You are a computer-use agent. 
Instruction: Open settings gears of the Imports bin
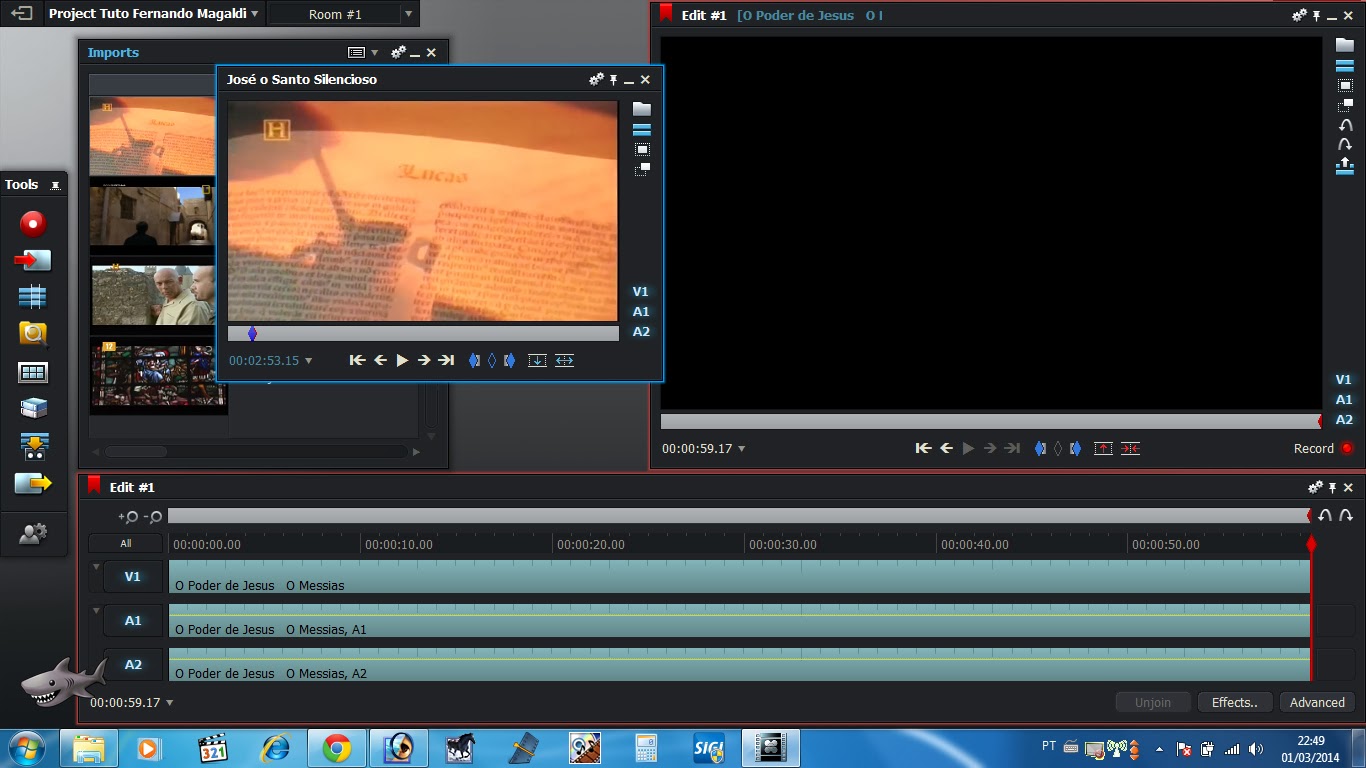[x=398, y=52]
